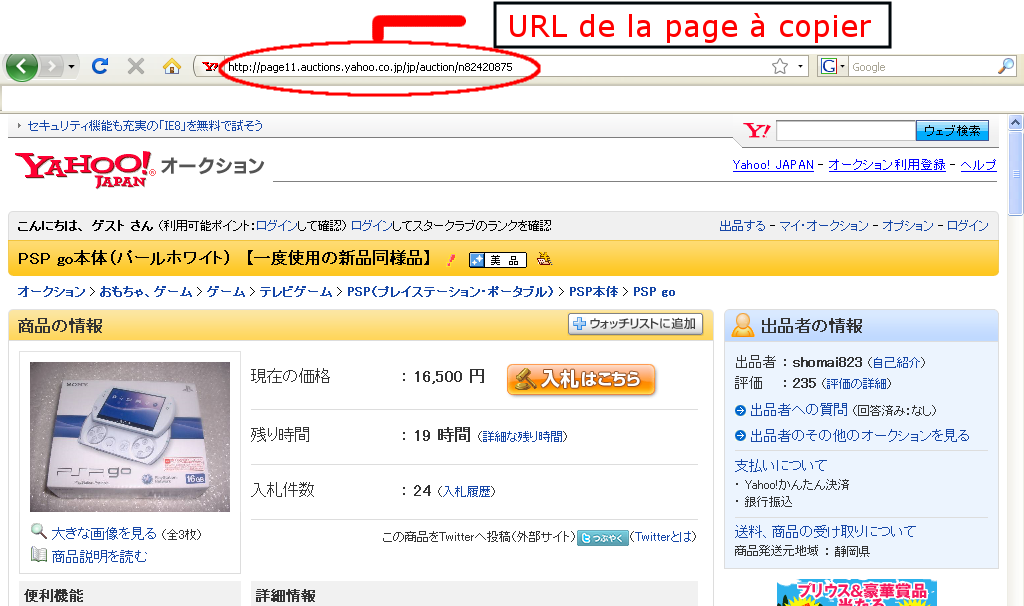Open 詳細な残り時間 link
The height and width of the screenshot is (606, 1024).
click(522, 436)
